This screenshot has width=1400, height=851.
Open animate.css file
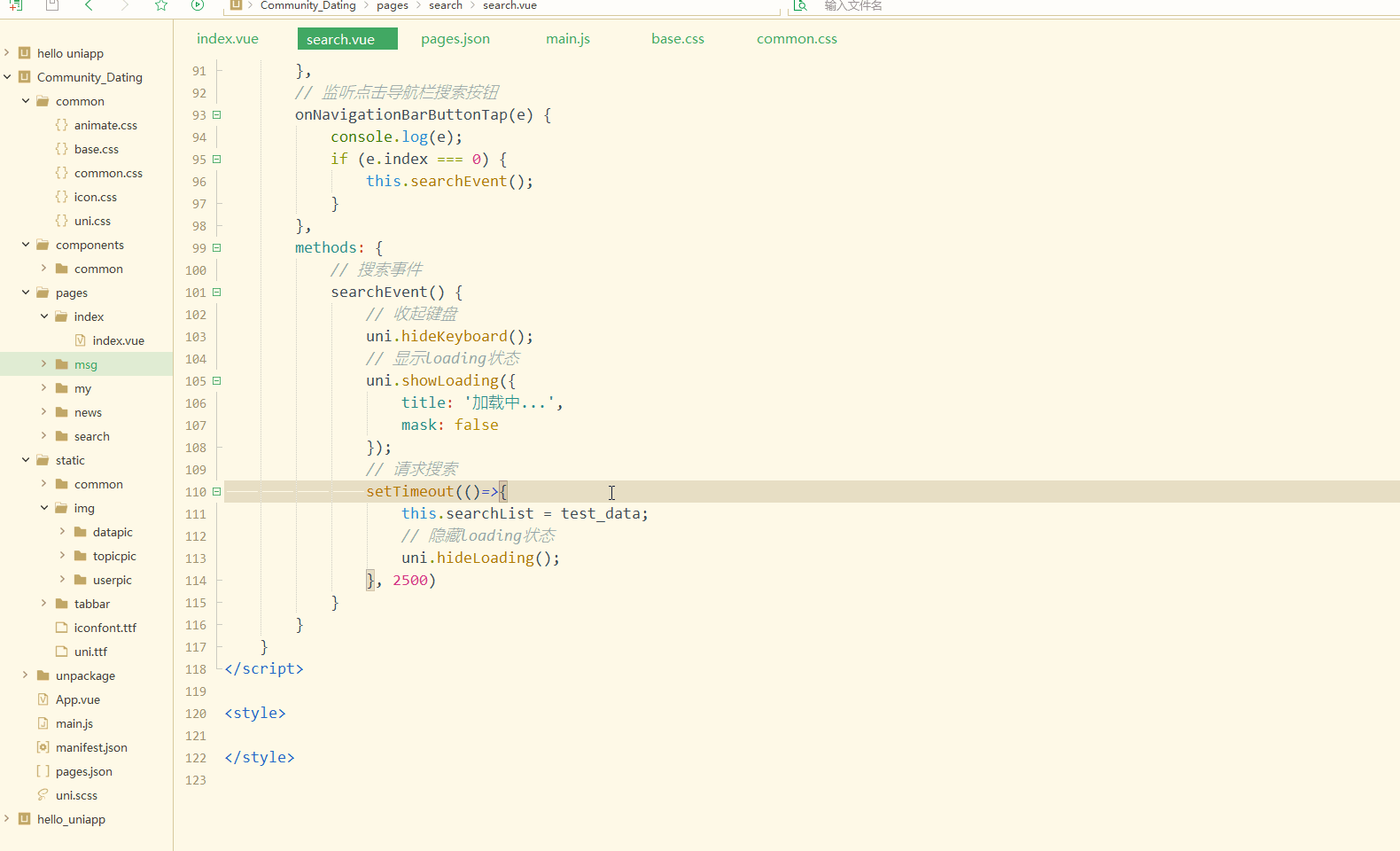click(x=105, y=125)
